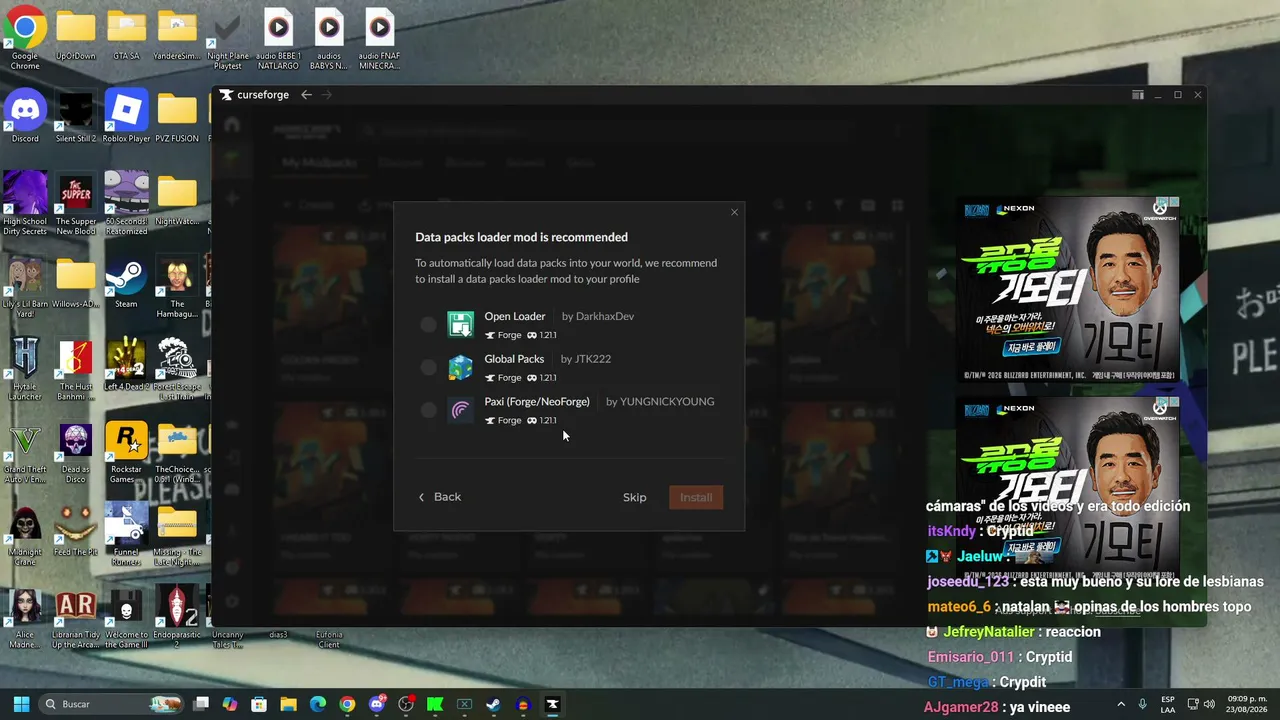1280x720 pixels.
Task: Select the Paxi (Forge/NeoForge) radio button
Action: (429, 410)
